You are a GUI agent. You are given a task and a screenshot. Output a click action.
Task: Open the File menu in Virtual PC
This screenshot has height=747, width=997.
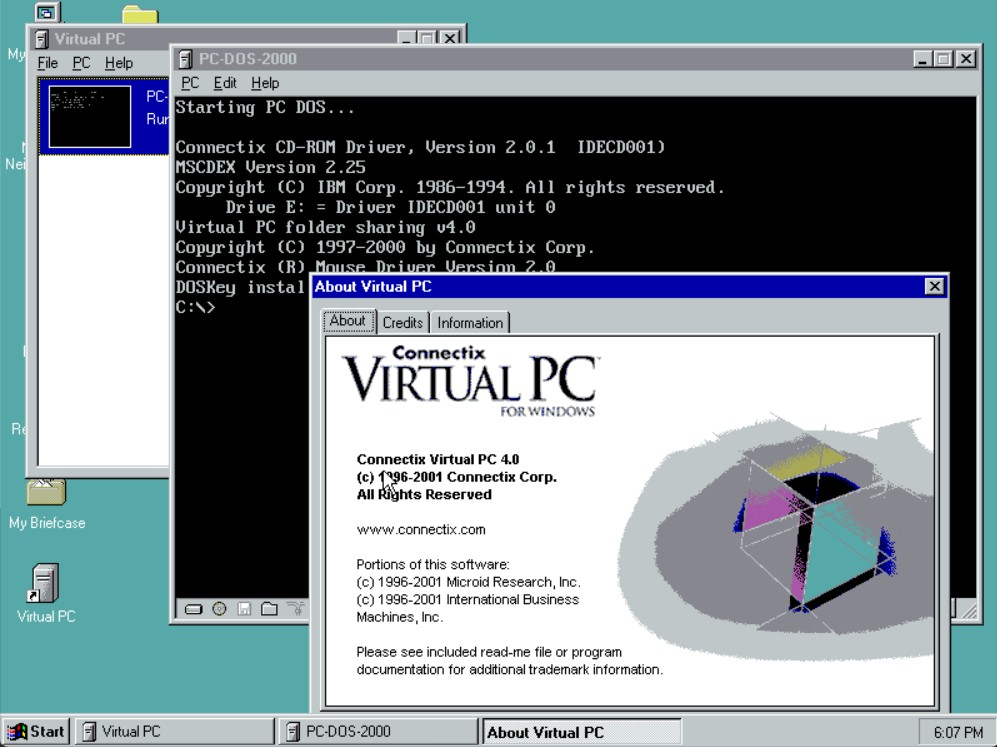[x=47, y=63]
